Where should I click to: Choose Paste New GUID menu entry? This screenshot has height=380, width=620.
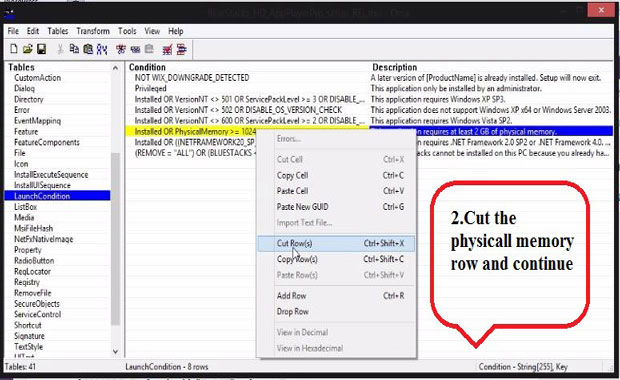(x=336, y=207)
